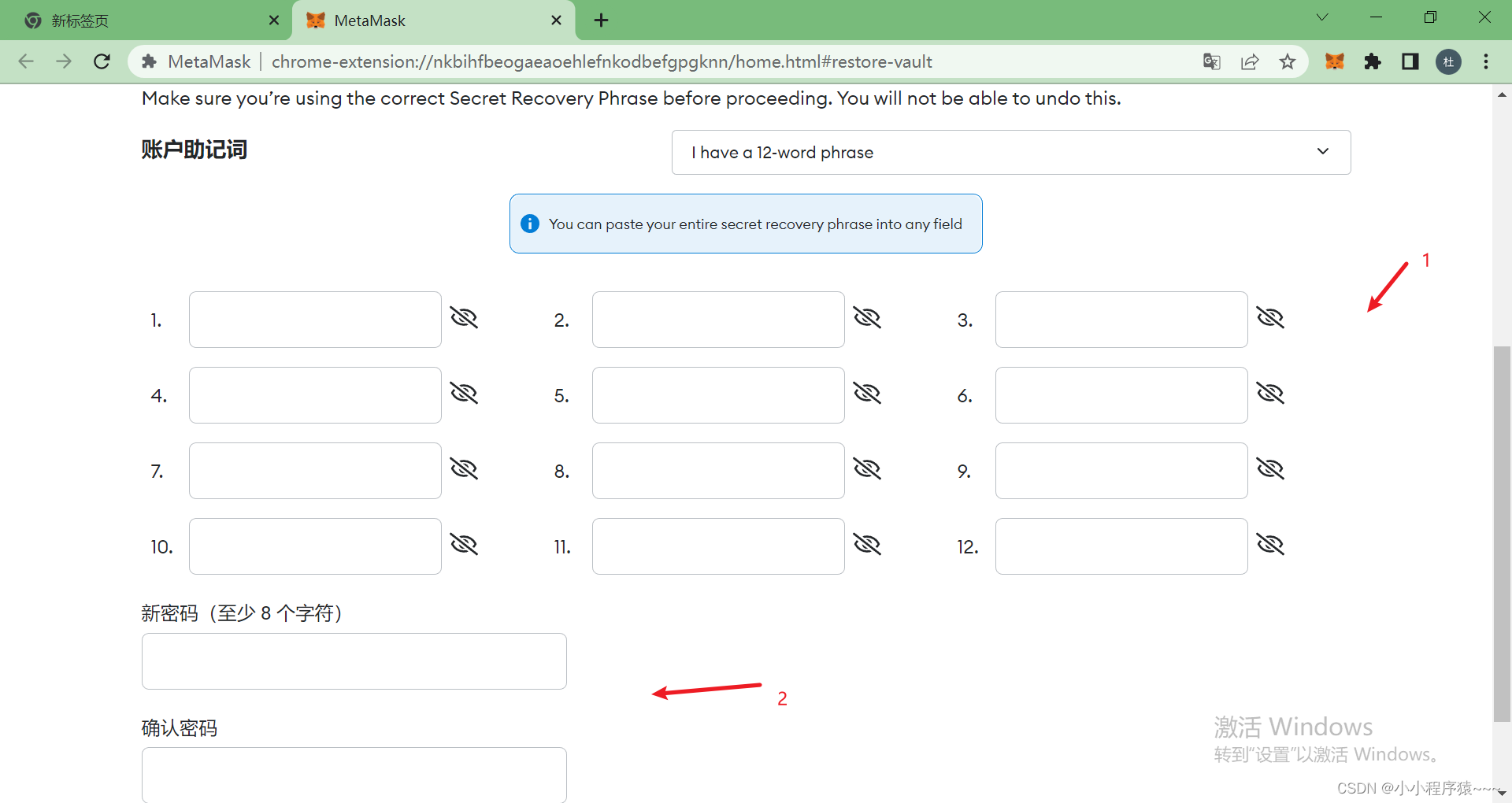Click the MetaMask fox extension icon
The image size is (1512, 803).
(x=1334, y=61)
